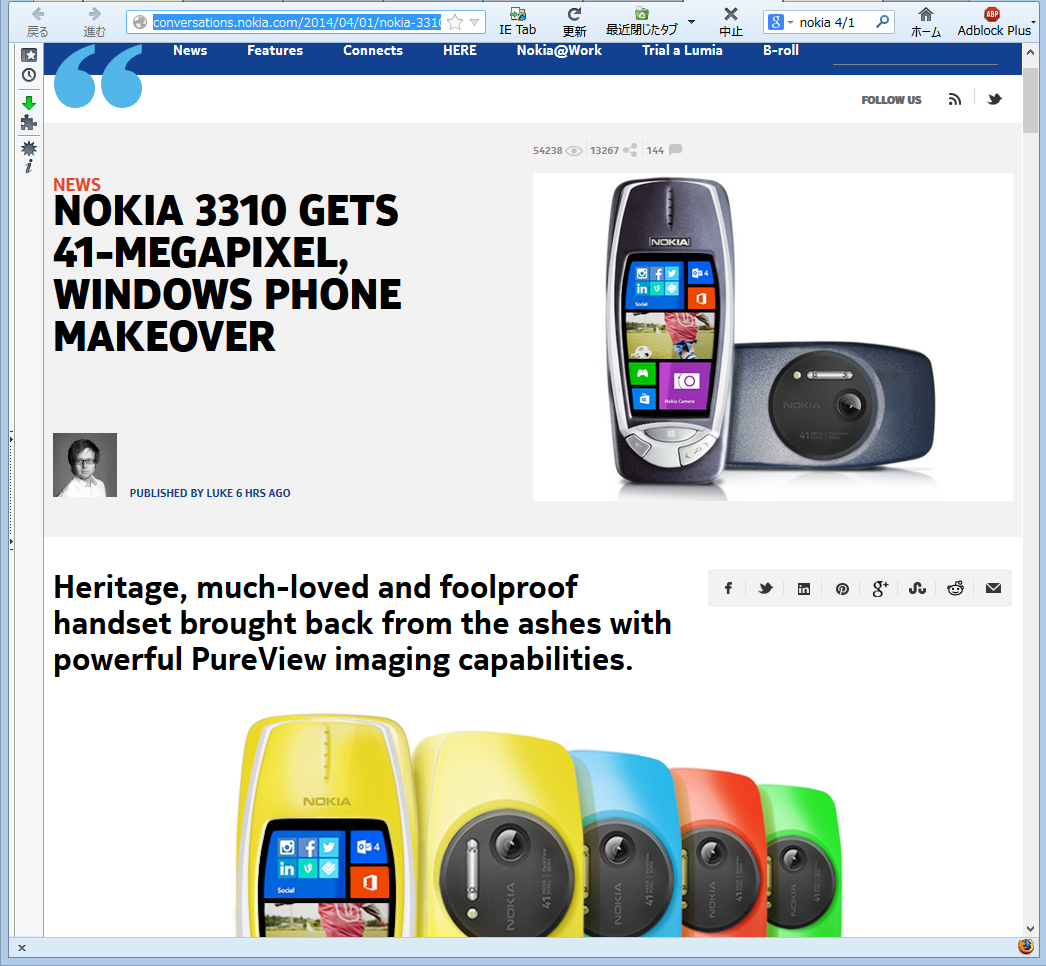Click the spiky burst icon in sidebar

(x=29, y=148)
